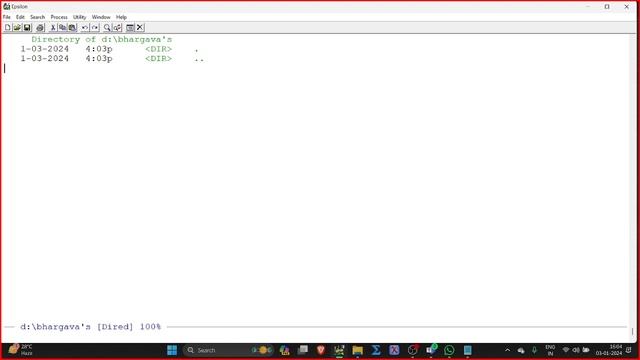This screenshot has width=640, height=360.
Task: Open the Process menu
Action: point(59,17)
